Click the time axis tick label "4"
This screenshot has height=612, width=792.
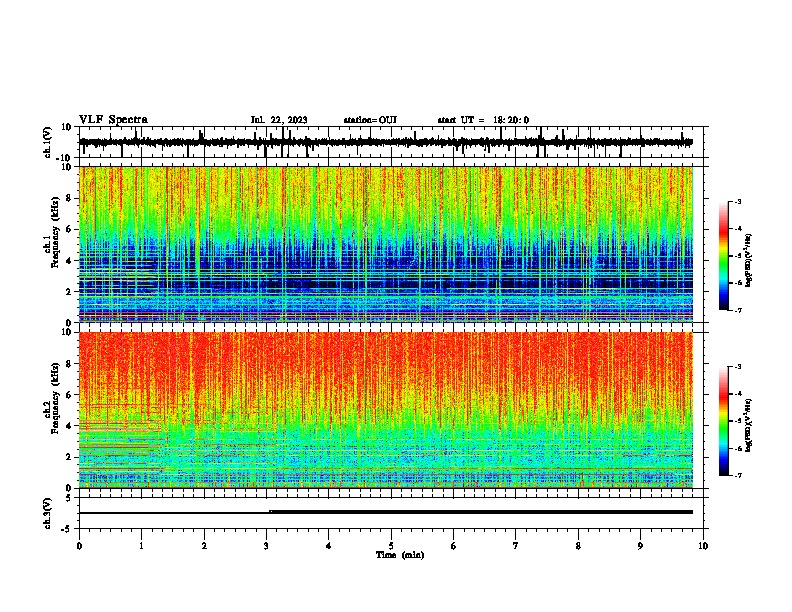tap(329, 546)
